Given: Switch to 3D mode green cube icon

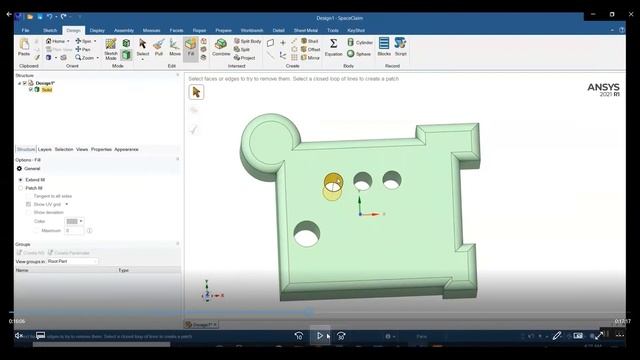Looking at the screenshot, I should point(126,55).
